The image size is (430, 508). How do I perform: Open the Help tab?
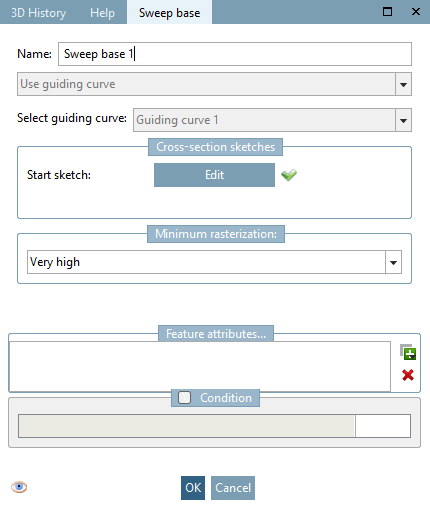[102, 13]
